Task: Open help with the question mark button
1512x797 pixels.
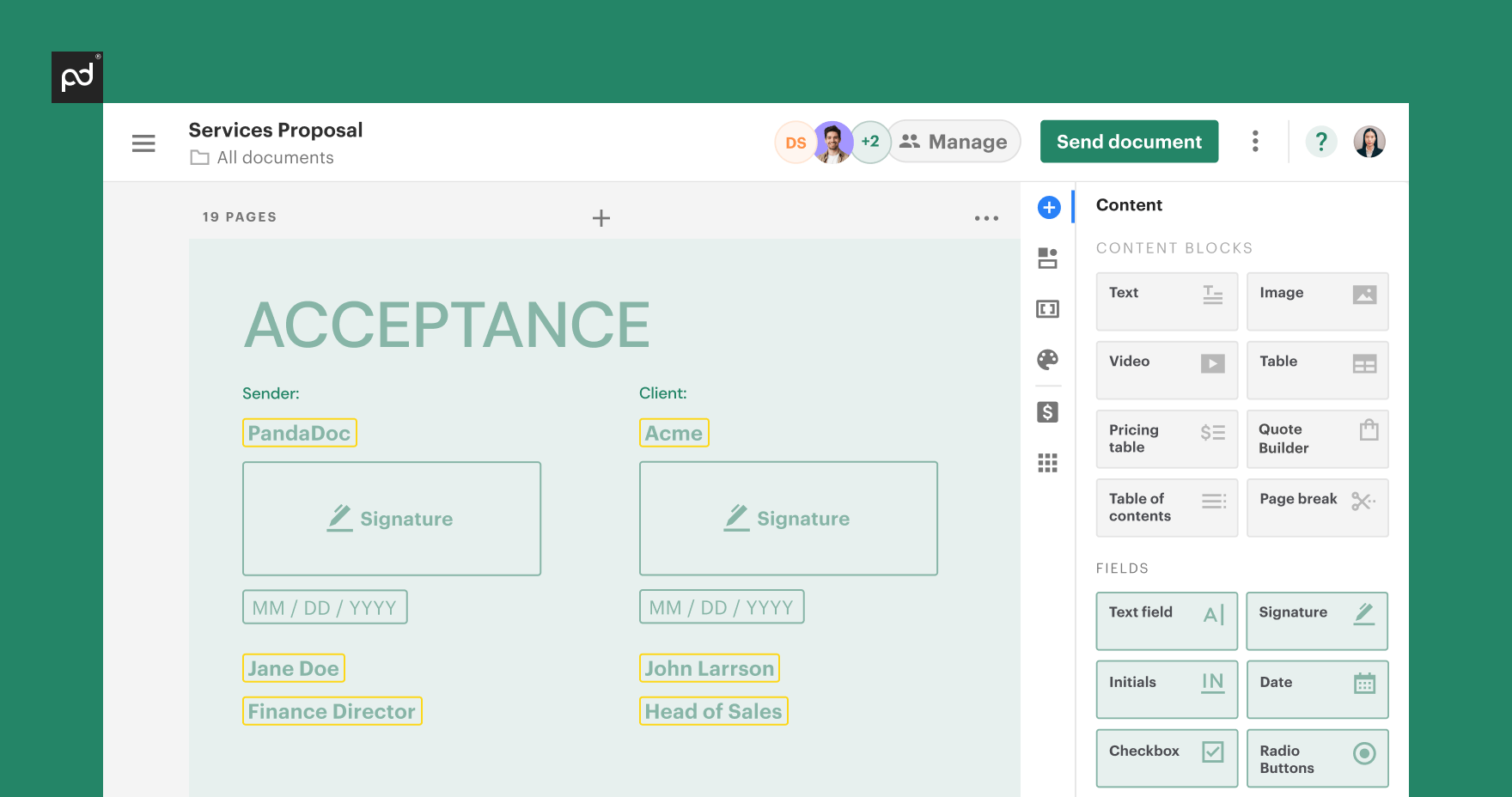Action: 1321,141
